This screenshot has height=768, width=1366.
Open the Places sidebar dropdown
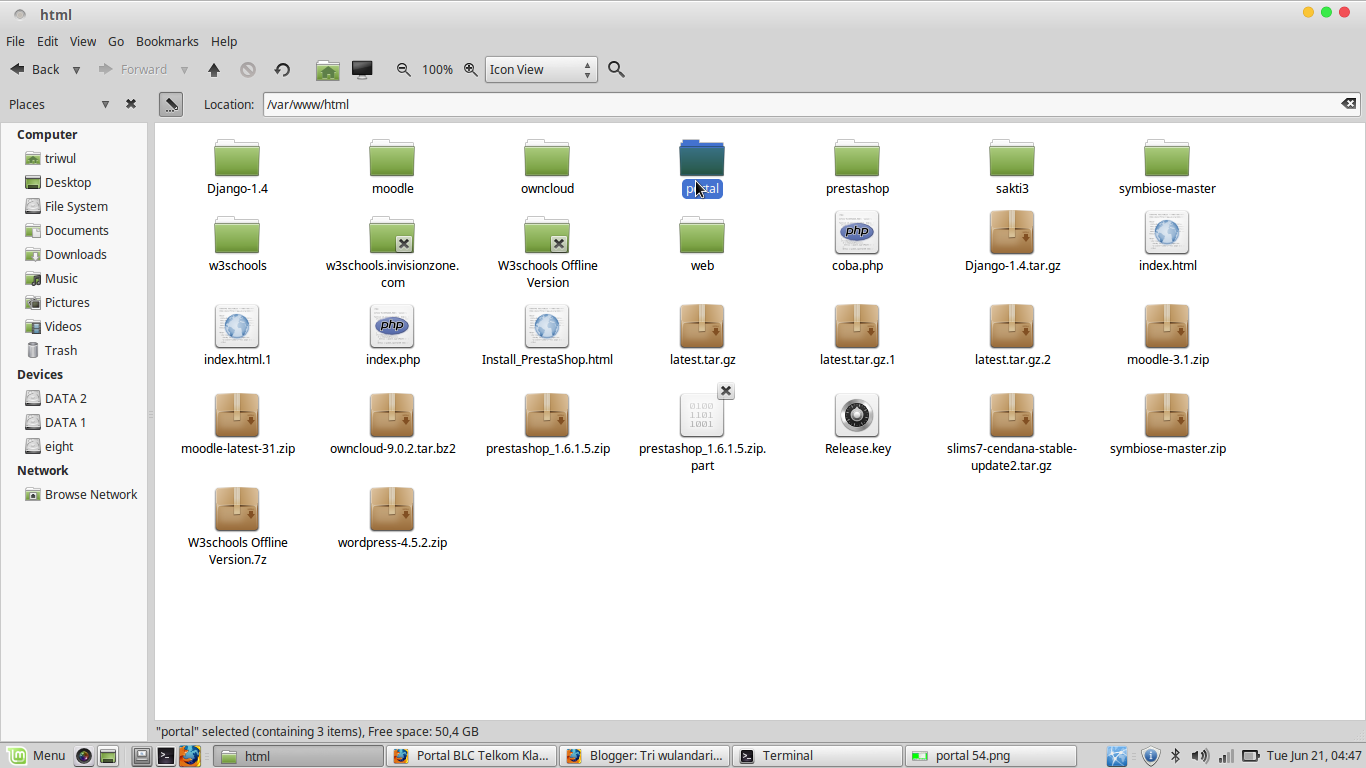tap(104, 104)
